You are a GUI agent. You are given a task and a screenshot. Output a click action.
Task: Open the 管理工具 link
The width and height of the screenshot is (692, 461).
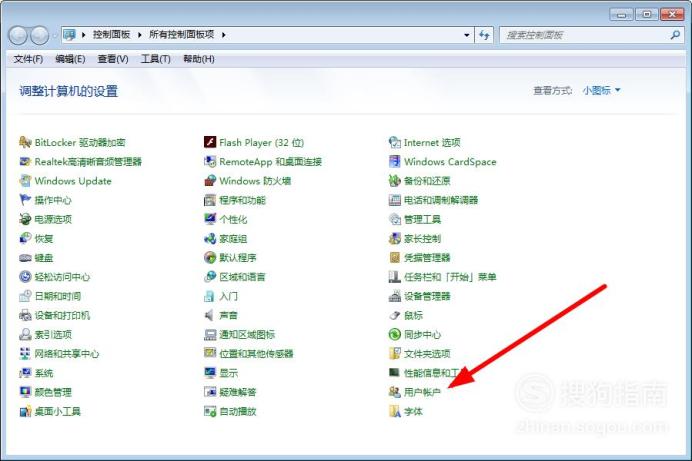(422, 219)
